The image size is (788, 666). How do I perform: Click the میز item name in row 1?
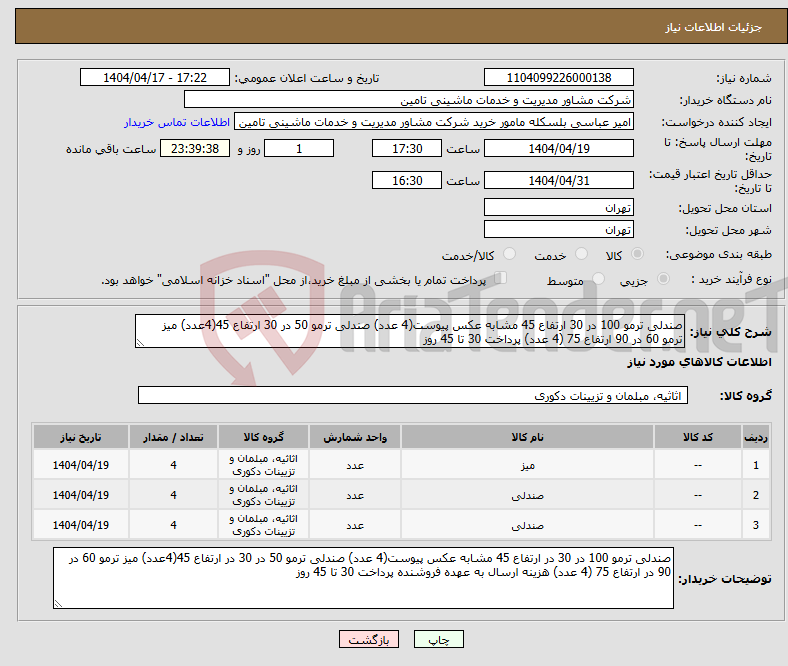[527, 465]
